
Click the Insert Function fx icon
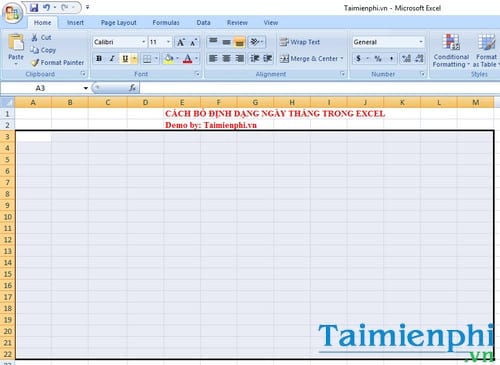[x=132, y=88]
